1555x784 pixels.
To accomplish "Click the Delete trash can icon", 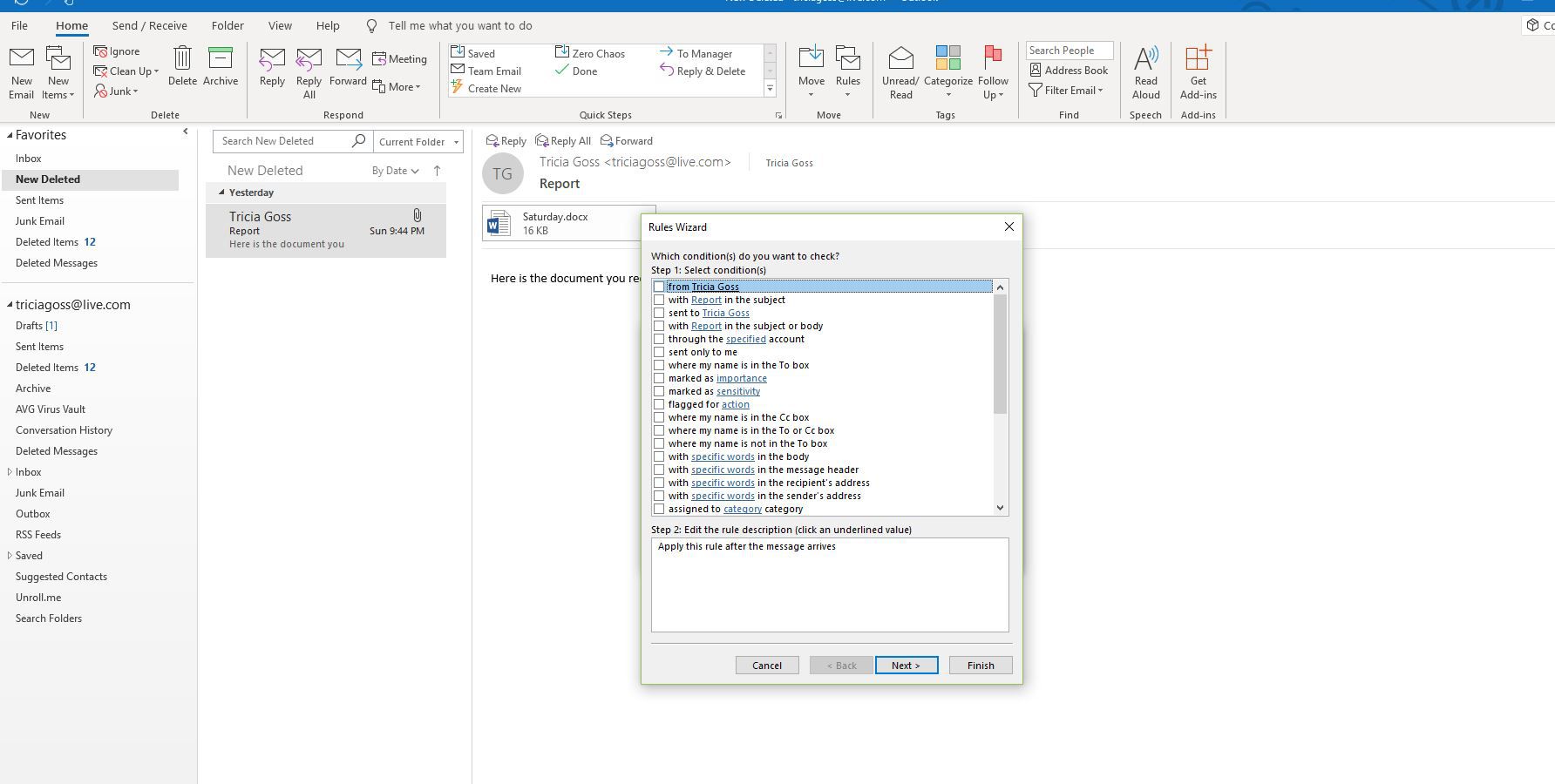I will [182, 58].
